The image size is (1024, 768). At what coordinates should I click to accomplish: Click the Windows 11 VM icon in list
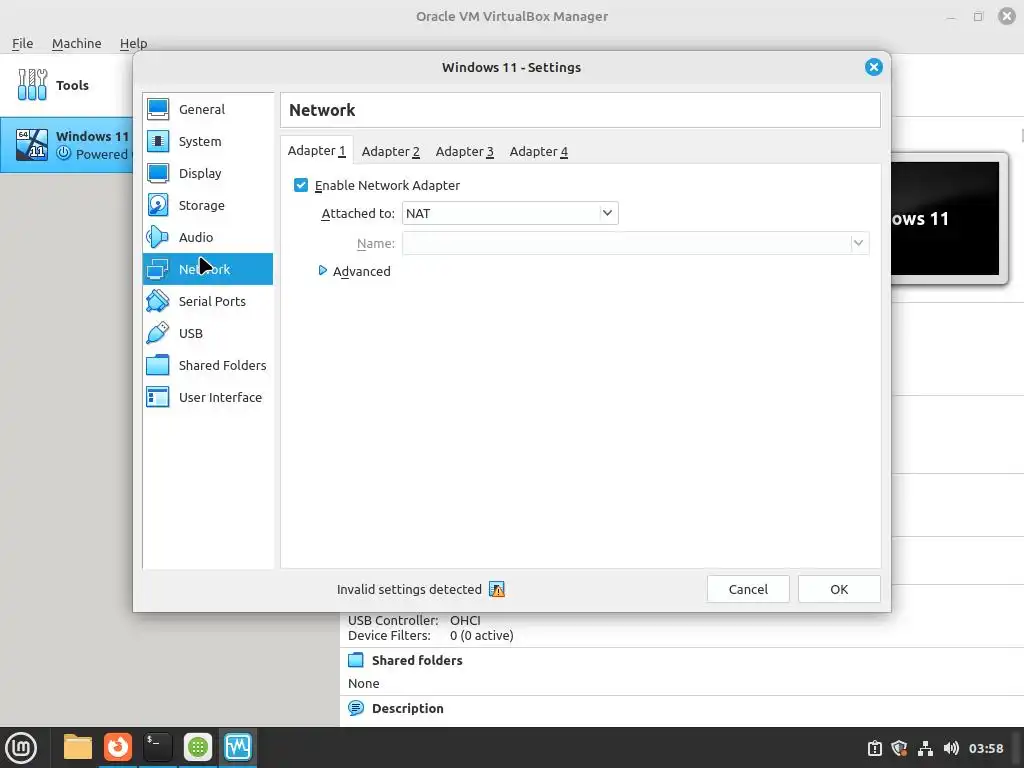32,144
